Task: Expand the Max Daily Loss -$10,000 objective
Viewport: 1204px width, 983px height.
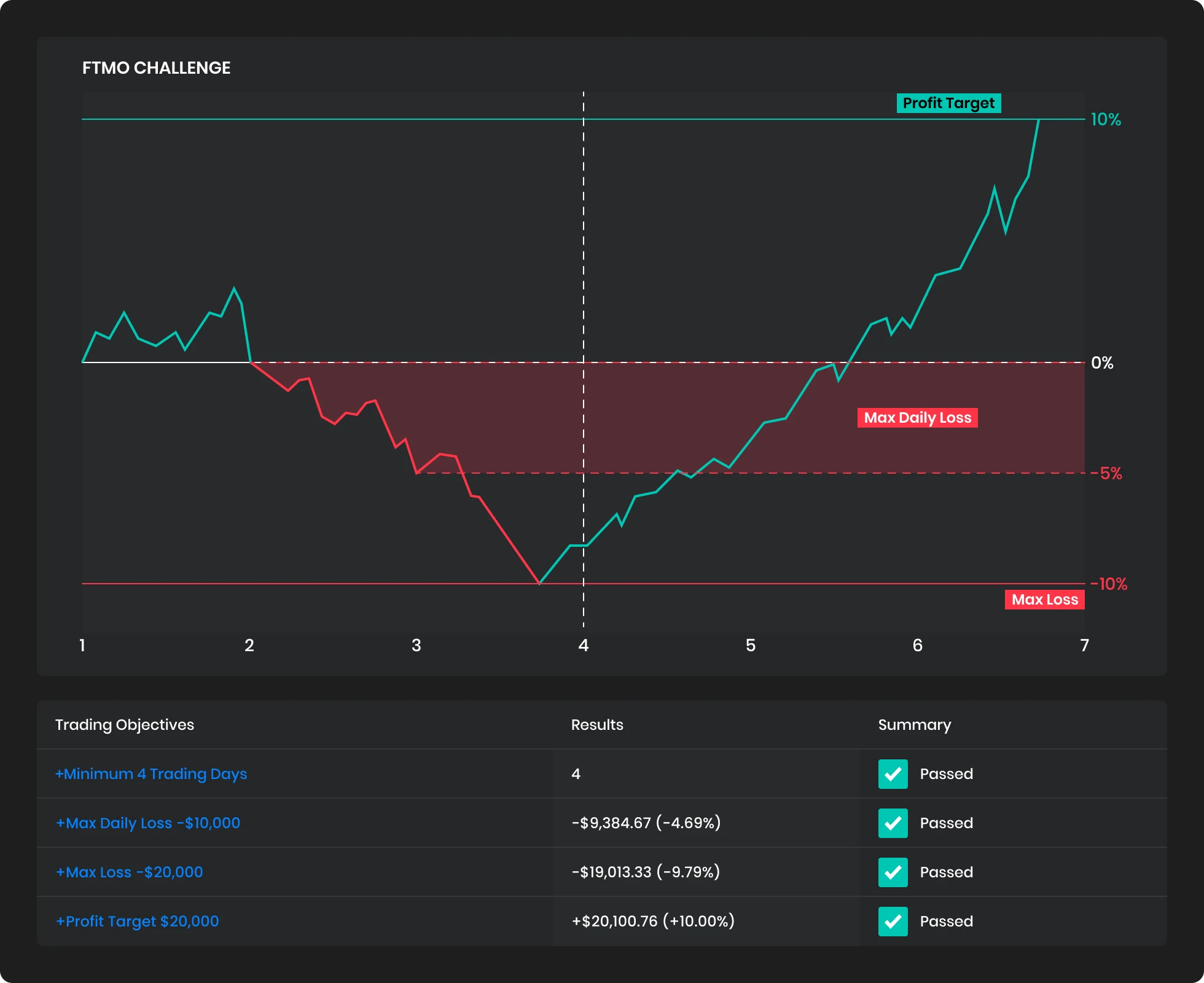Action: (x=148, y=823)
